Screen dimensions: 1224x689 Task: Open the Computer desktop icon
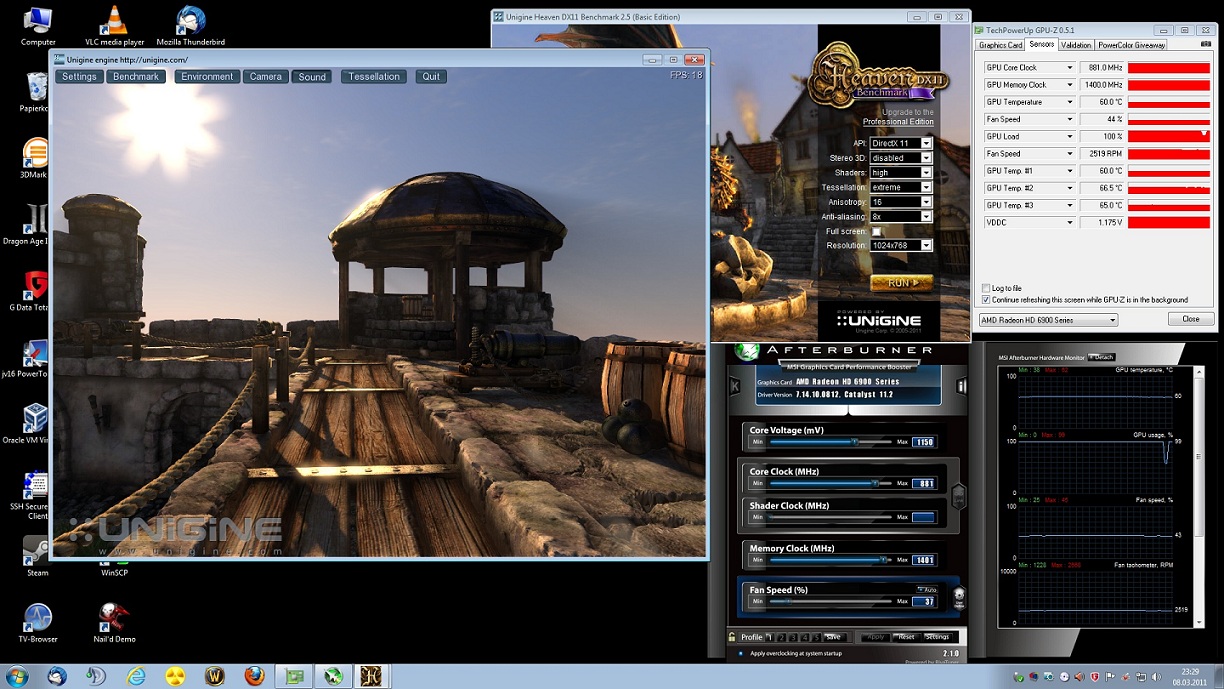click(x=38, y=25)
